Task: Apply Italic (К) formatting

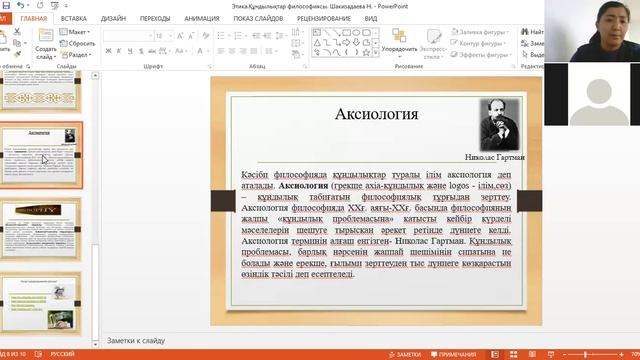Action: point(119,51)
